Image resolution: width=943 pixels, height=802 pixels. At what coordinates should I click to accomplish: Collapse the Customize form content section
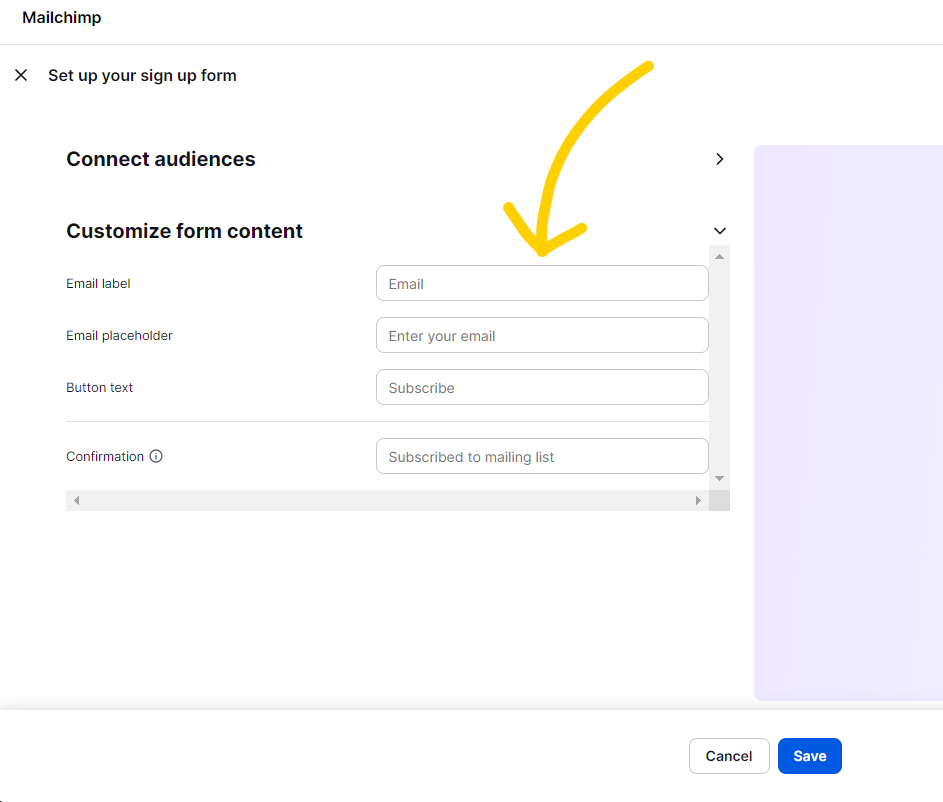point(719,231)
